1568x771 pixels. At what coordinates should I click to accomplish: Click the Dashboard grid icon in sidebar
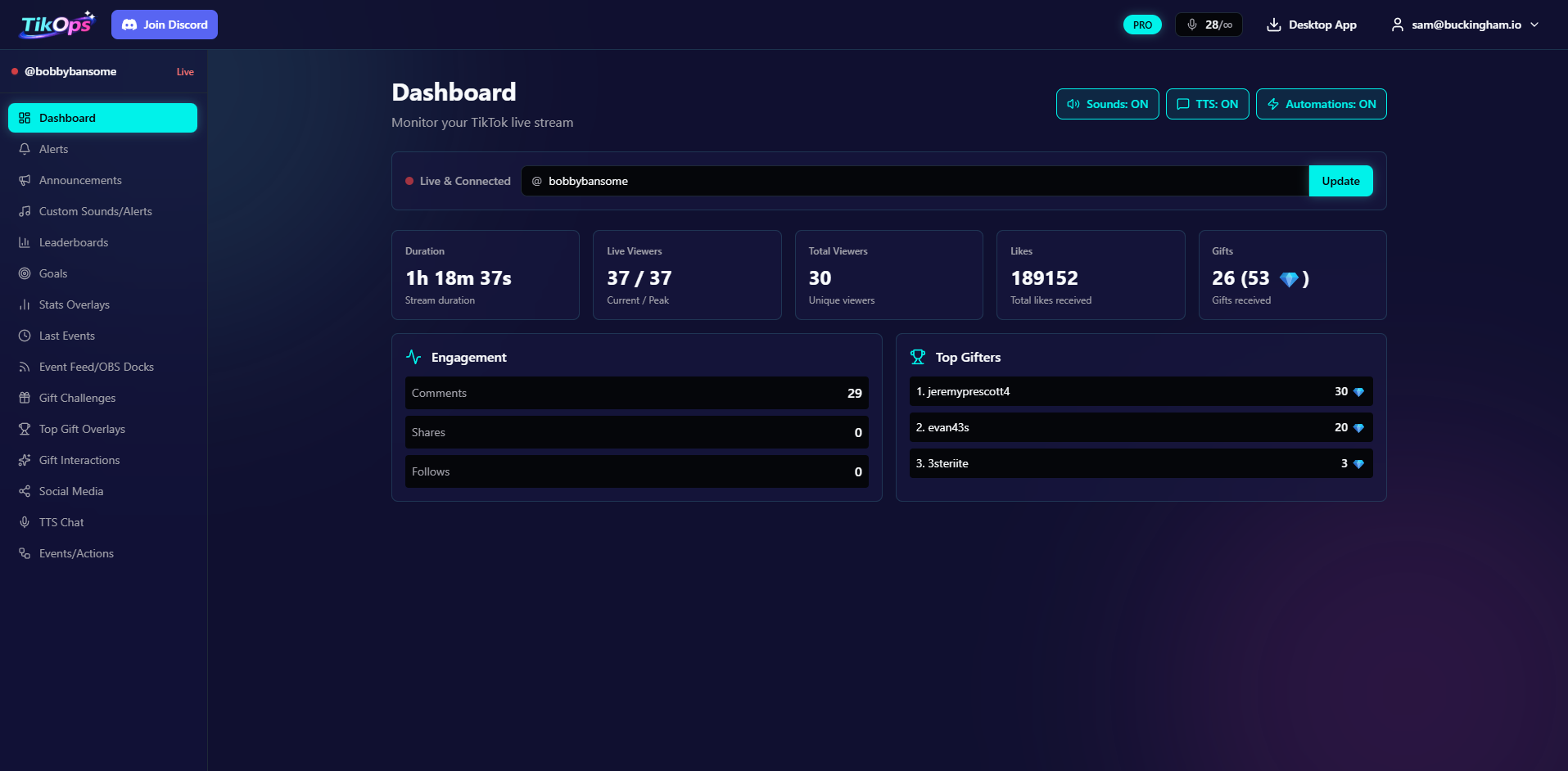coord(25,118)
